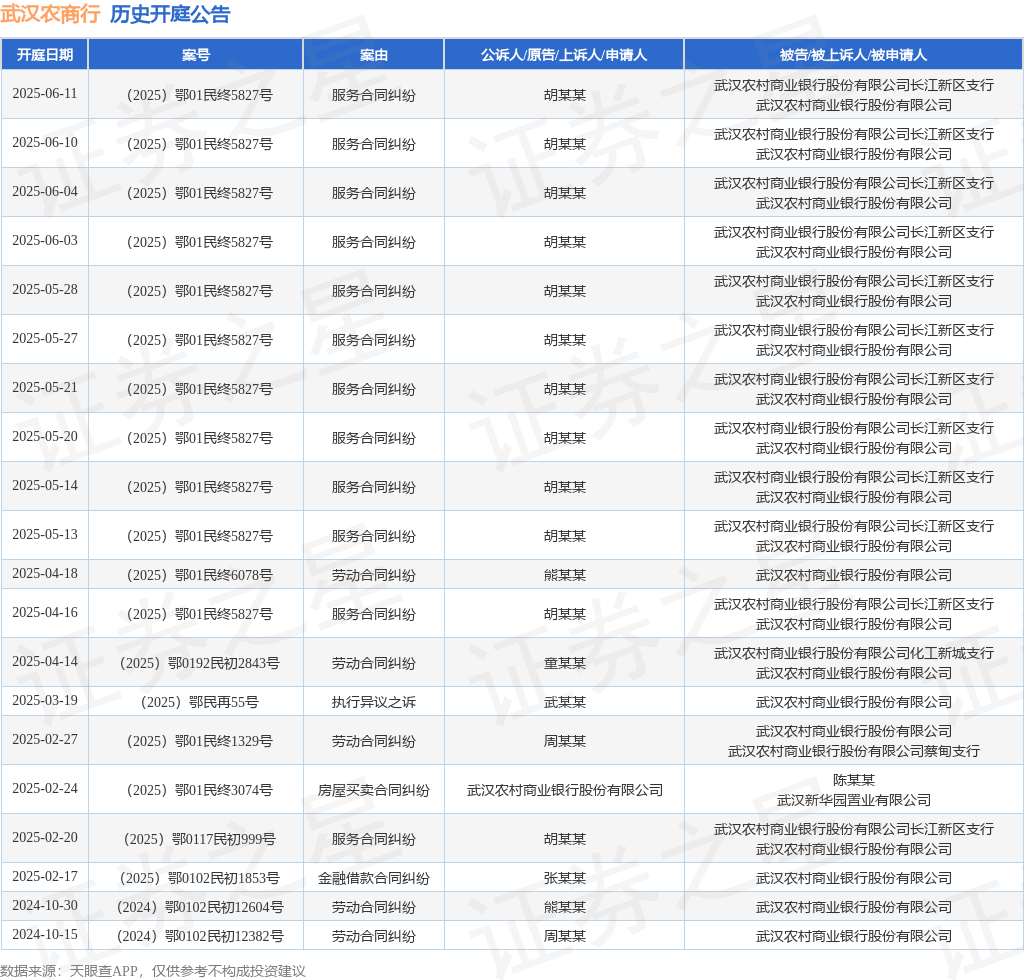Click the 武汉农商行 title text
1024x980 pixels.
pos(50,14)
